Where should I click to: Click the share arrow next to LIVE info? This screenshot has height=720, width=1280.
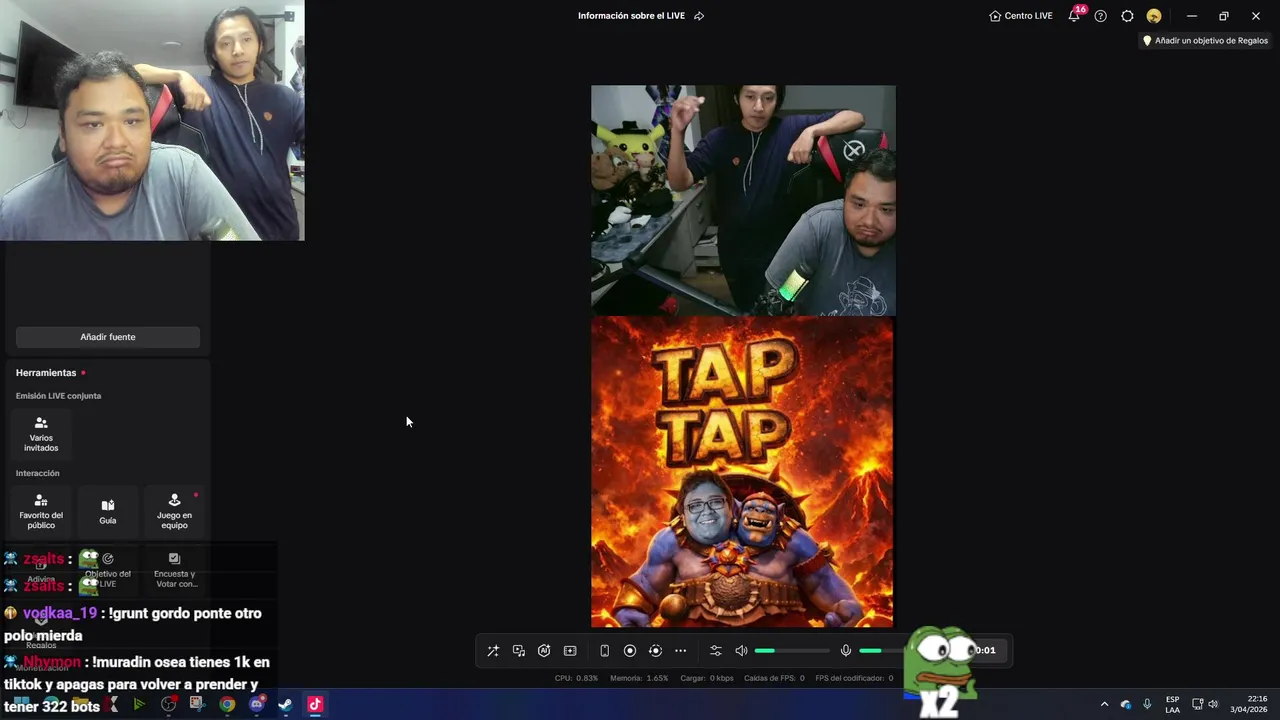699,16
